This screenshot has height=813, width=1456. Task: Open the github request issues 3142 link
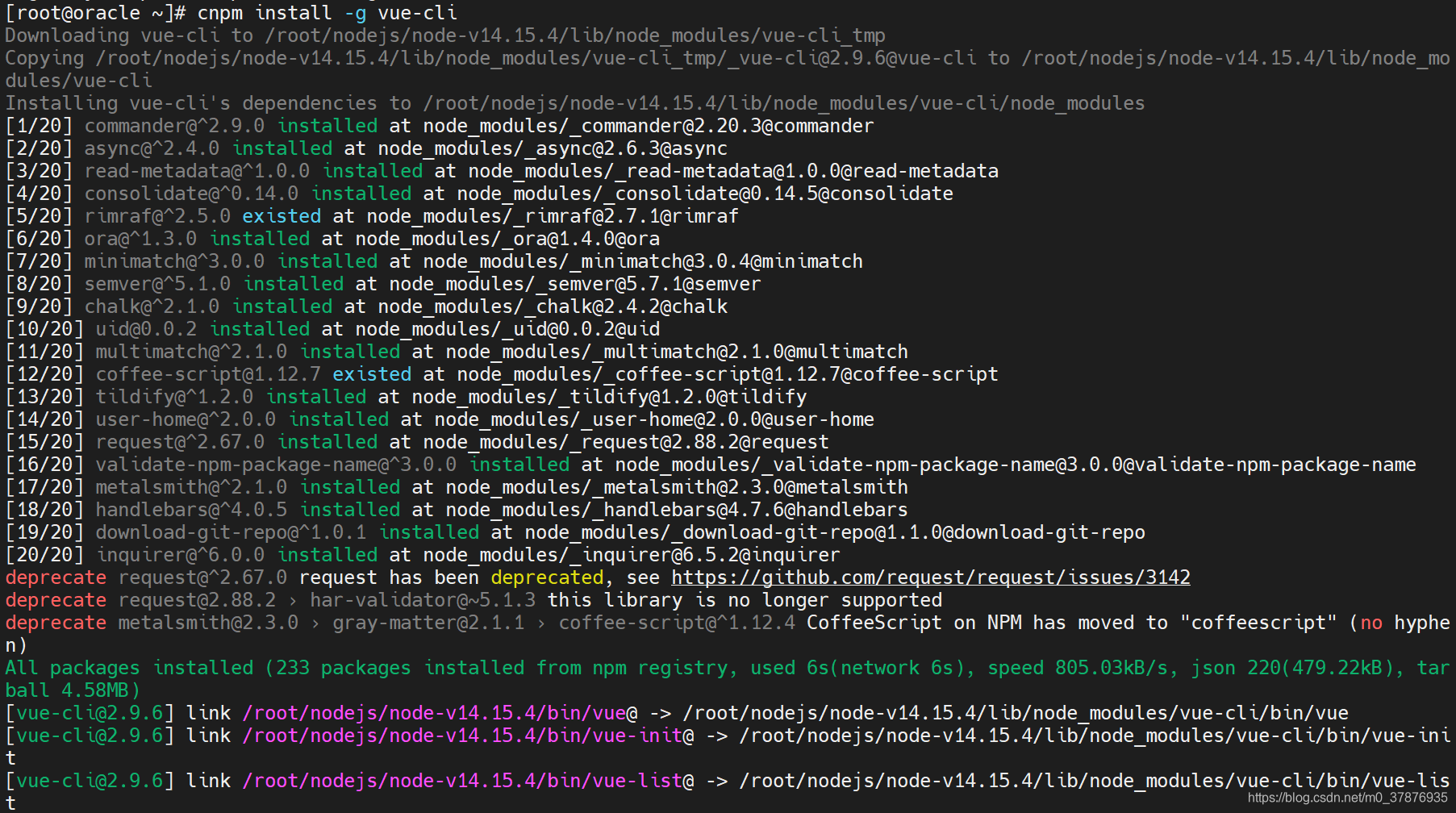[931, 577]
